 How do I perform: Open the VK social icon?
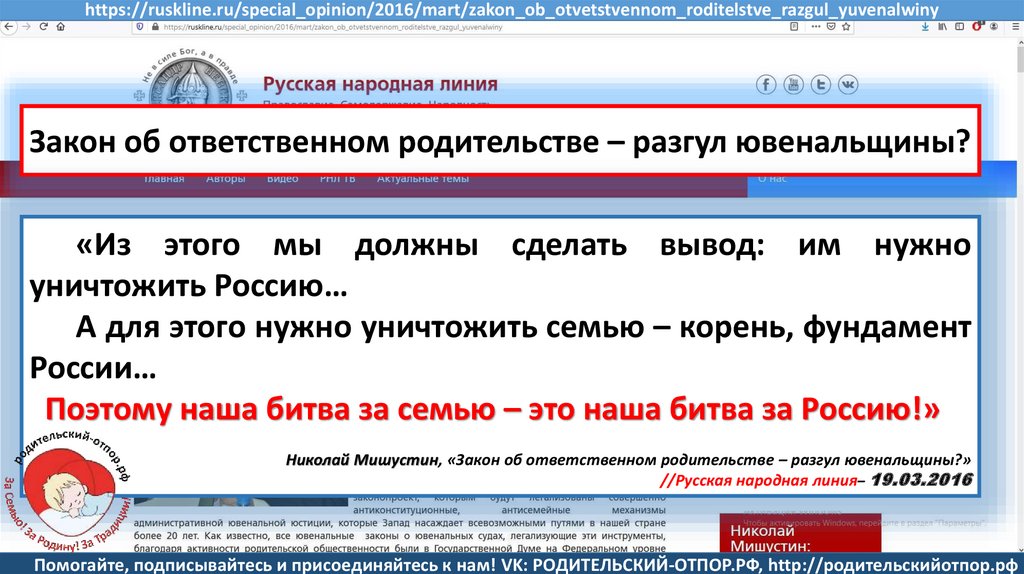coord(847,85)
